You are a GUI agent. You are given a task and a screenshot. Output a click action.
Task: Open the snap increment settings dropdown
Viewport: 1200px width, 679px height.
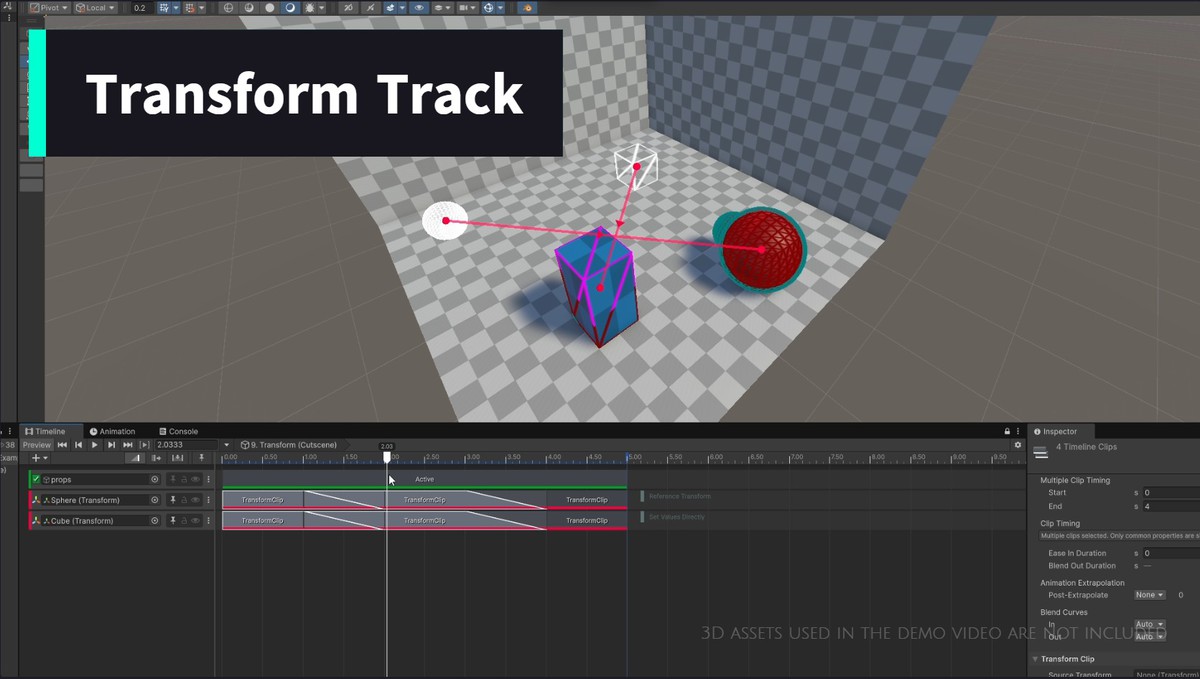201,8
